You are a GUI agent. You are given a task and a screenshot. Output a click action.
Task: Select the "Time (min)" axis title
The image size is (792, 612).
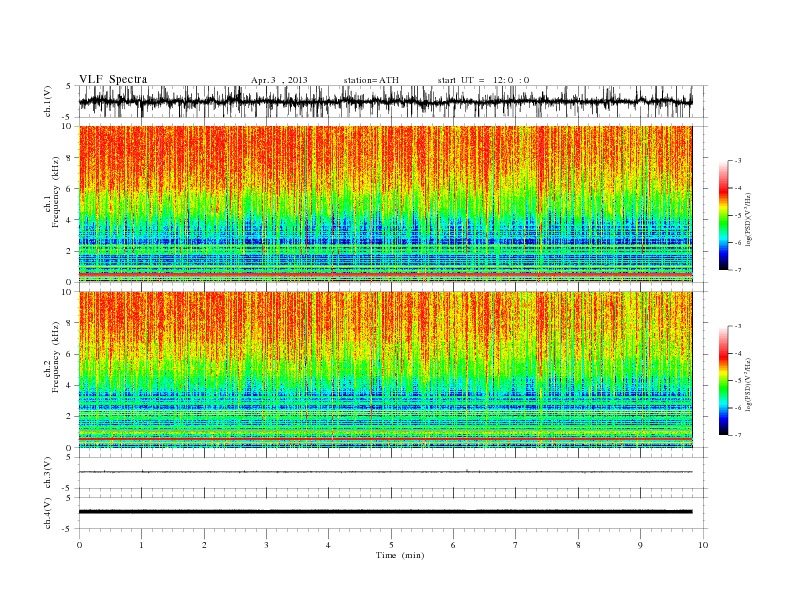tap(400, 555)
